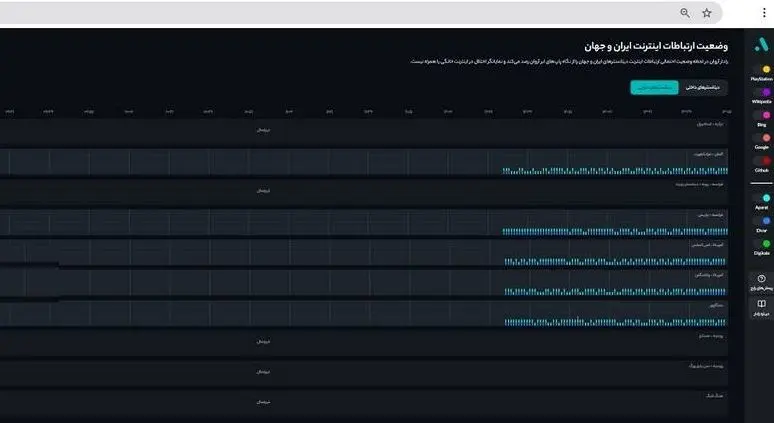Open the FAQ question-mark icon in the sidebar
This screenshot has height=423, width=774.
(761, 280)
